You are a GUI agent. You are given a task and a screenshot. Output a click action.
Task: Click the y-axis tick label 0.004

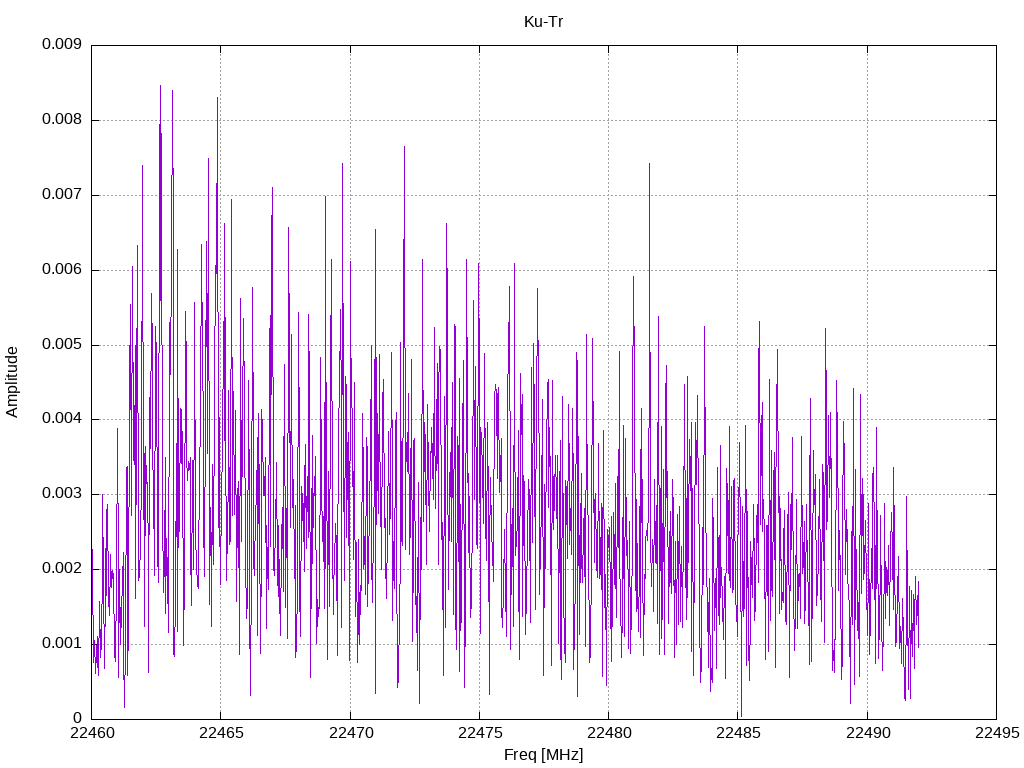click(x=62, y=419)
